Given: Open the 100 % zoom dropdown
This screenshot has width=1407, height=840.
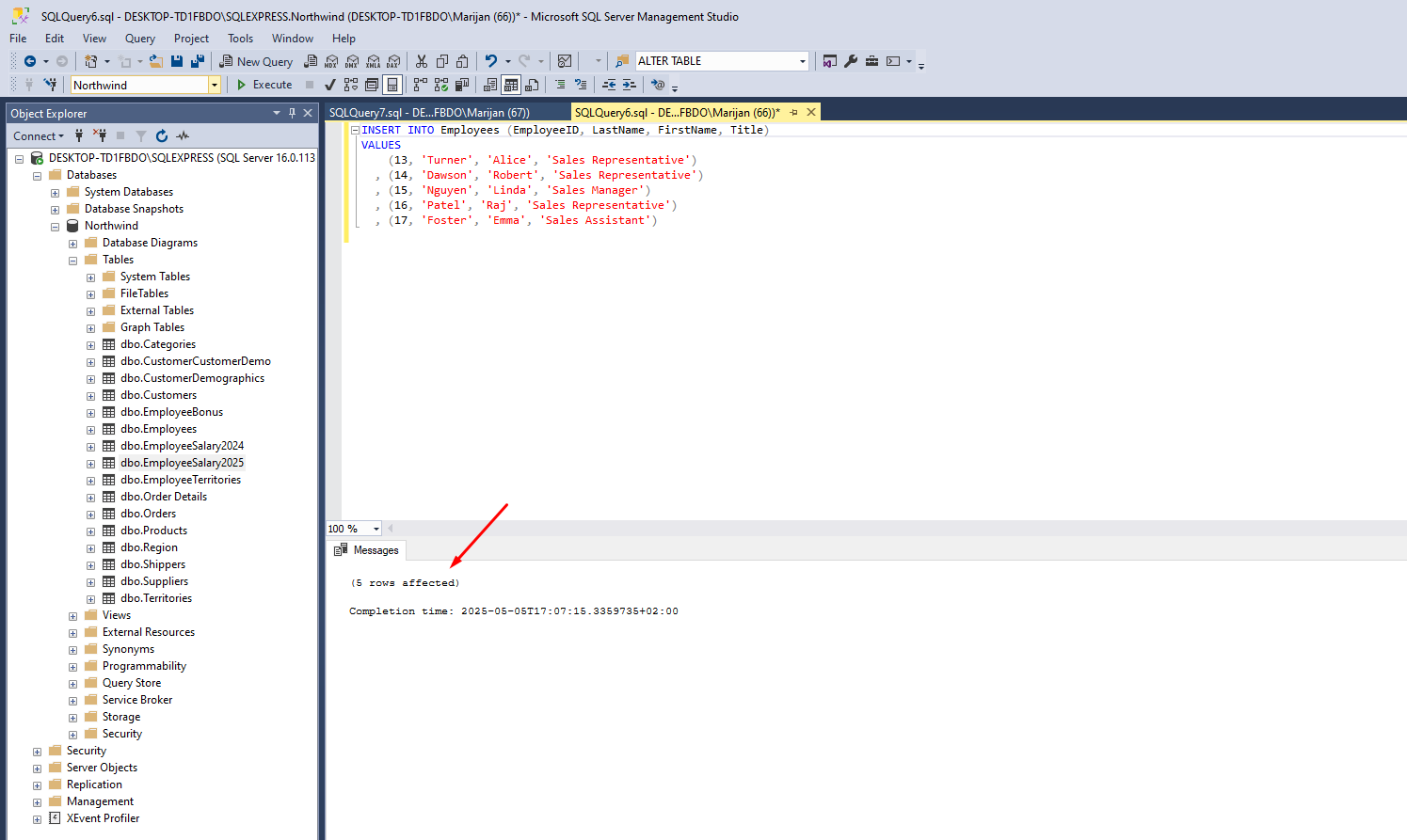Looking at the screenshot, I should coord(376,529).
